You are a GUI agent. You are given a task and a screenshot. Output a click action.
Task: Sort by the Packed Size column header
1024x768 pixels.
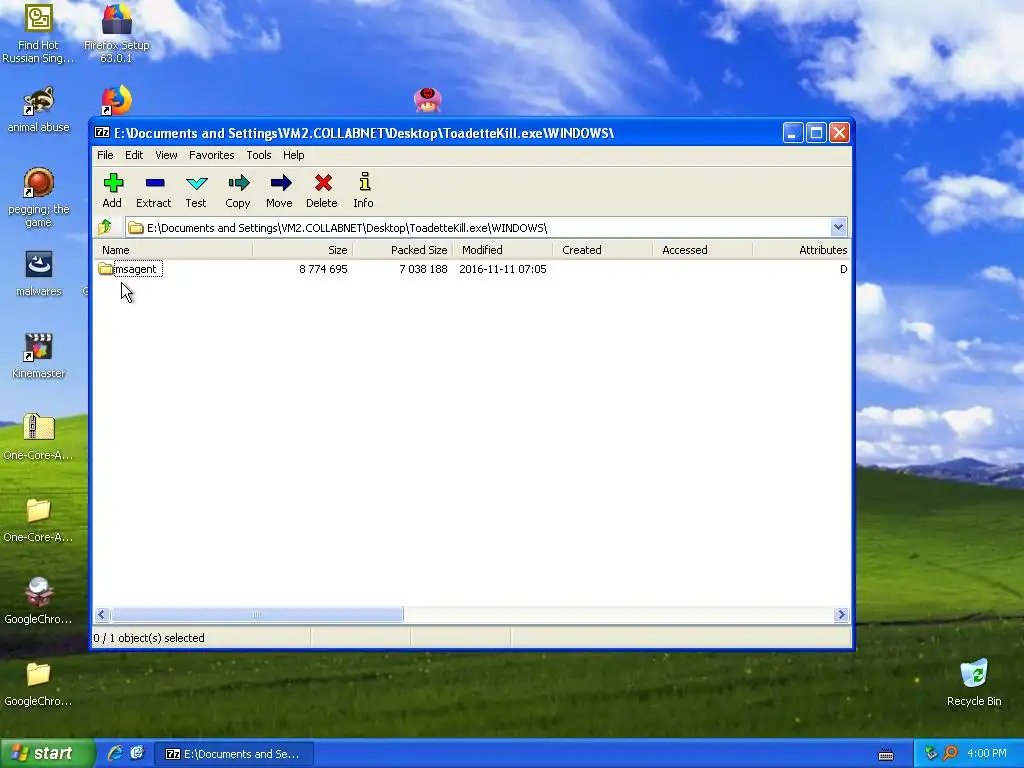[402, 250]
